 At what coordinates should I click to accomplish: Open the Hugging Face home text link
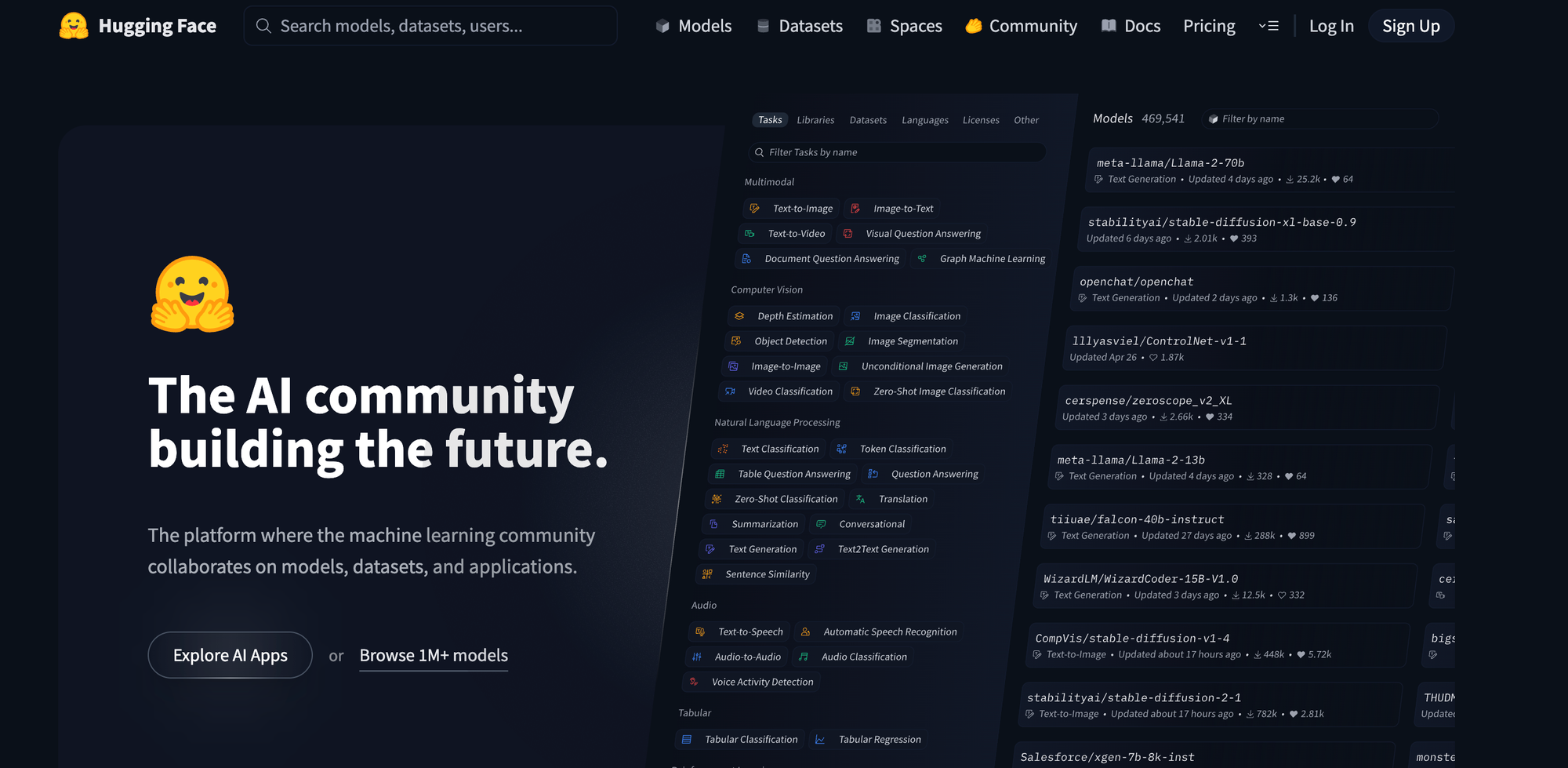click(x=158, y=26)
